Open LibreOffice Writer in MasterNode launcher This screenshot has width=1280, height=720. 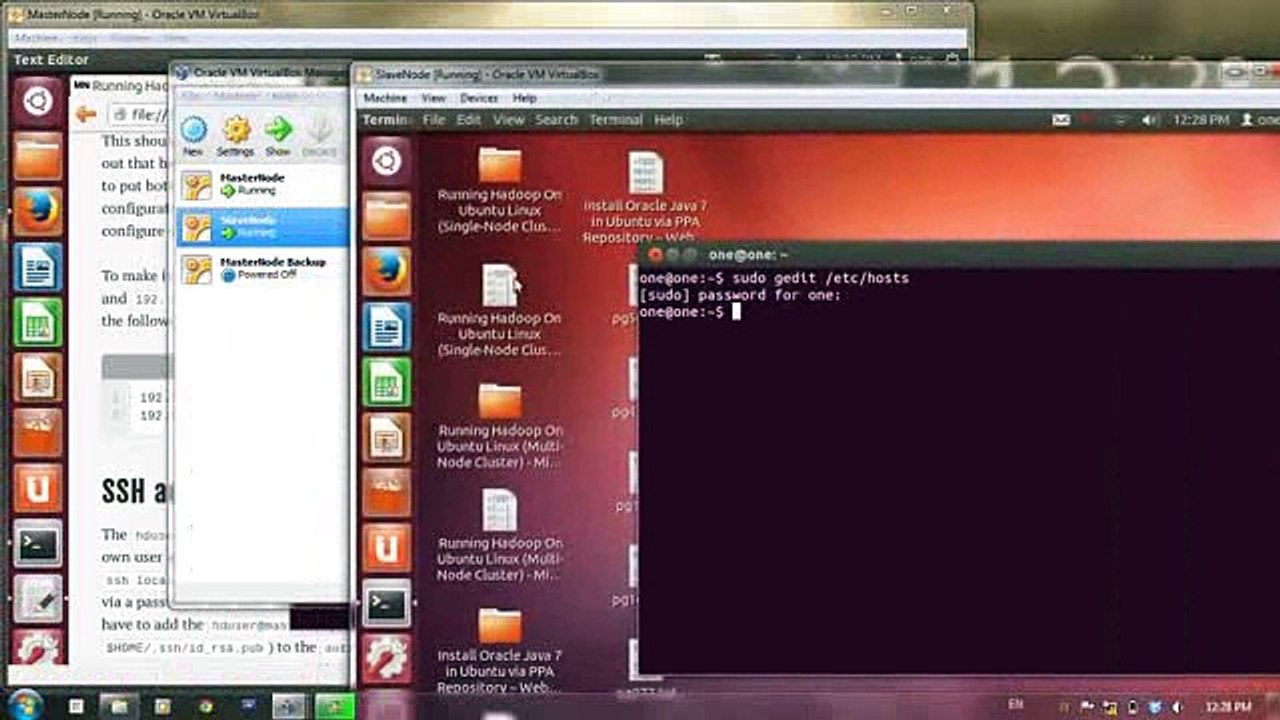point(38,268)
